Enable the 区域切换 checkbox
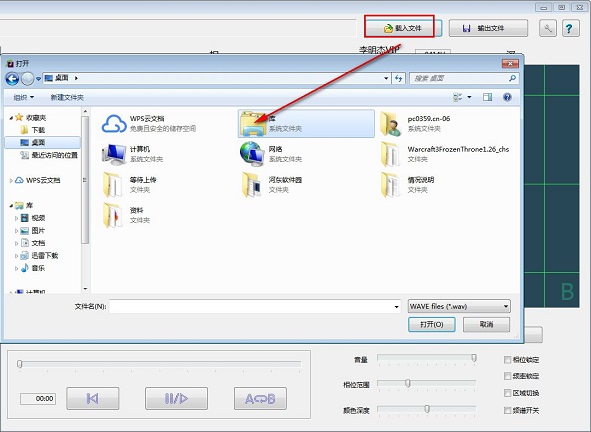The height and width of the screenshot is (432, 591). [x=507, y=393]
